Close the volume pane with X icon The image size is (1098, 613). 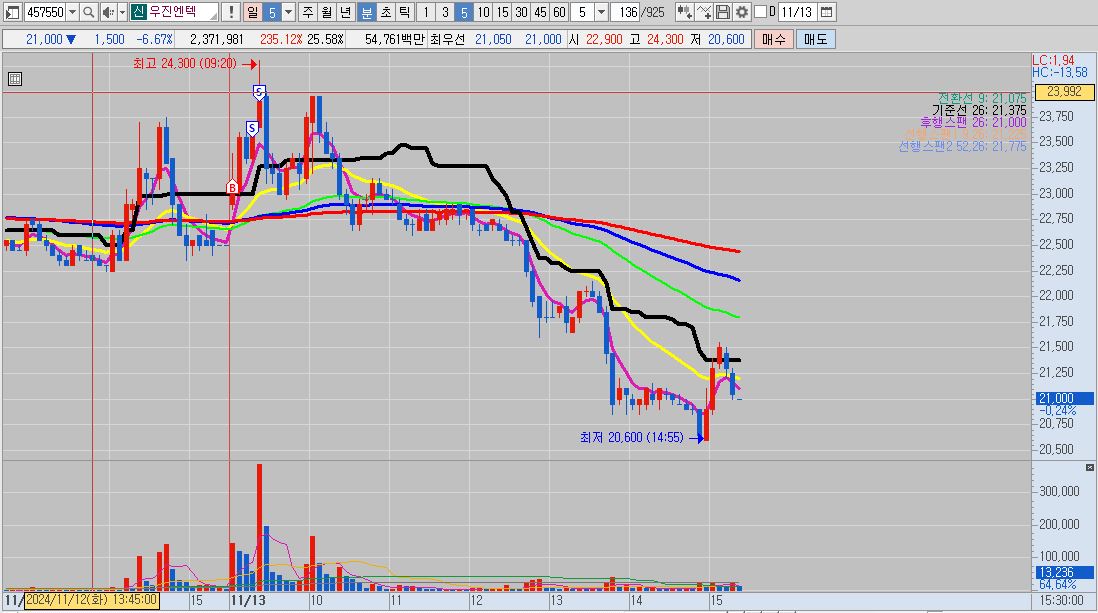pyautogui.click(x=1090, y=467)
